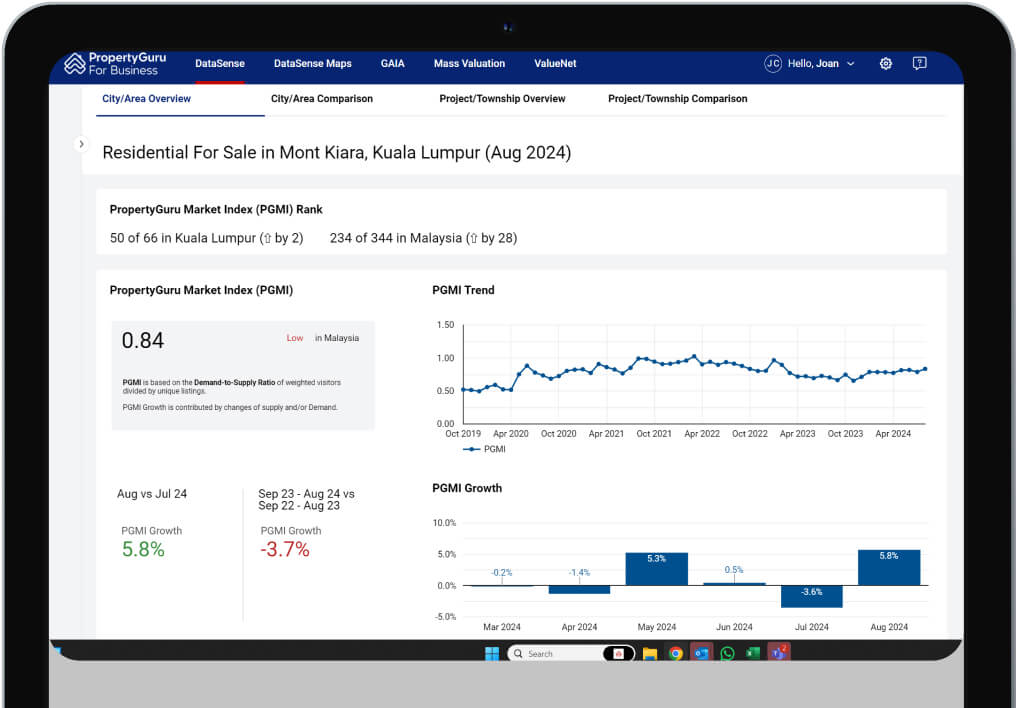The width and height of the screenshot is (1016, 708).
Task: Click the PropertyGuru Market Index (PGMI) Rank heading
Action: tap(216, 209)
